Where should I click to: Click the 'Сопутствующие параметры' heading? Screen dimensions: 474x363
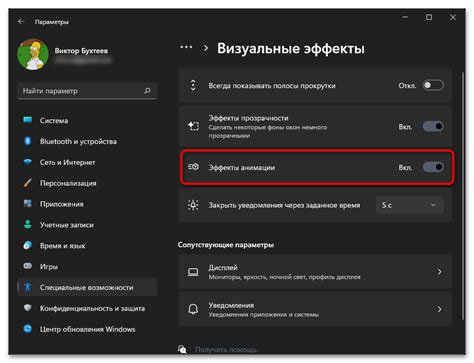[226, 245]
